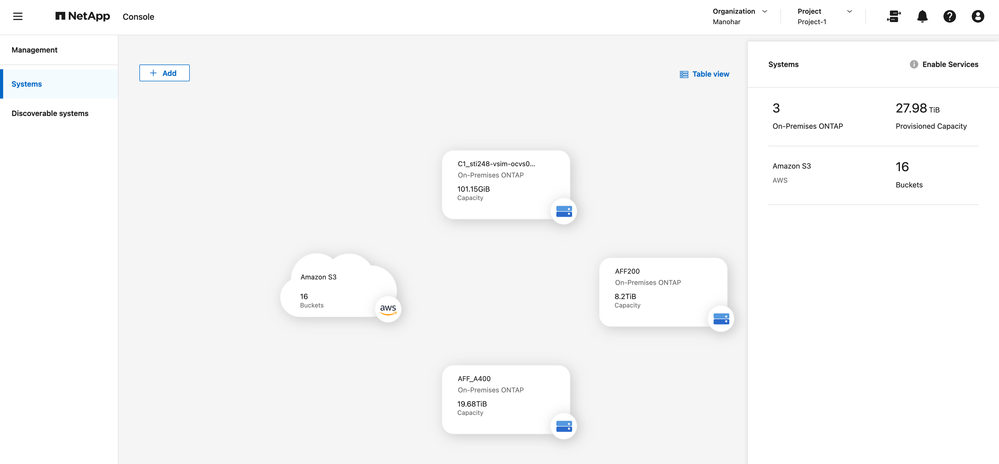The width and height of the screenshot is (999, 464).
Task: Click the 19.68TiB capacity value
Action: click(x=472, y=404)
